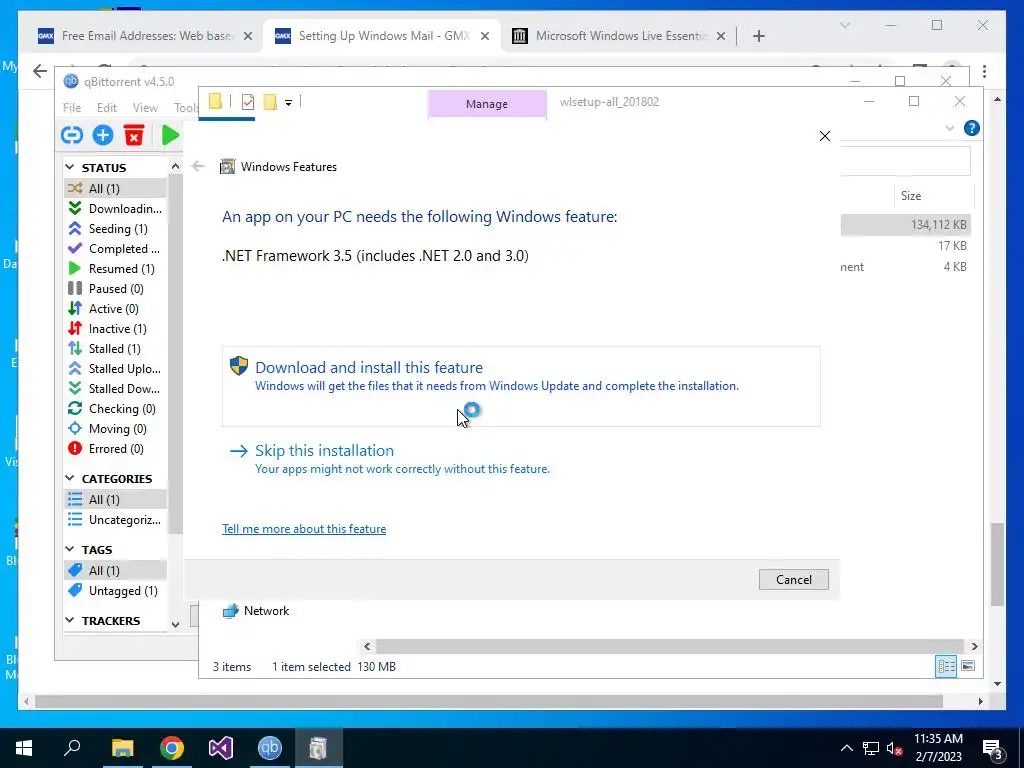Click the Size column header in Explorer
This screenshot has height=768, width=1024.
pyautogui.click(x=911, y=196)
